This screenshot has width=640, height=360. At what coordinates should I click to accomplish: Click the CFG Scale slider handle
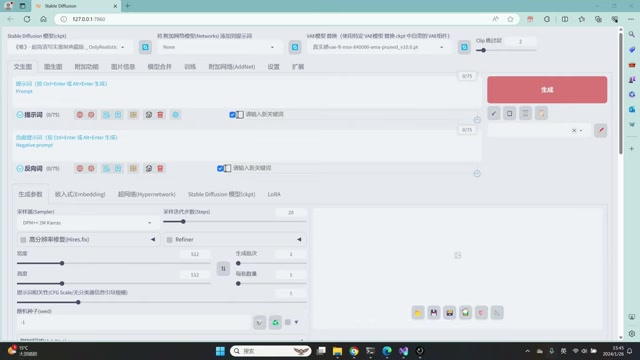[x=78, y=302]
